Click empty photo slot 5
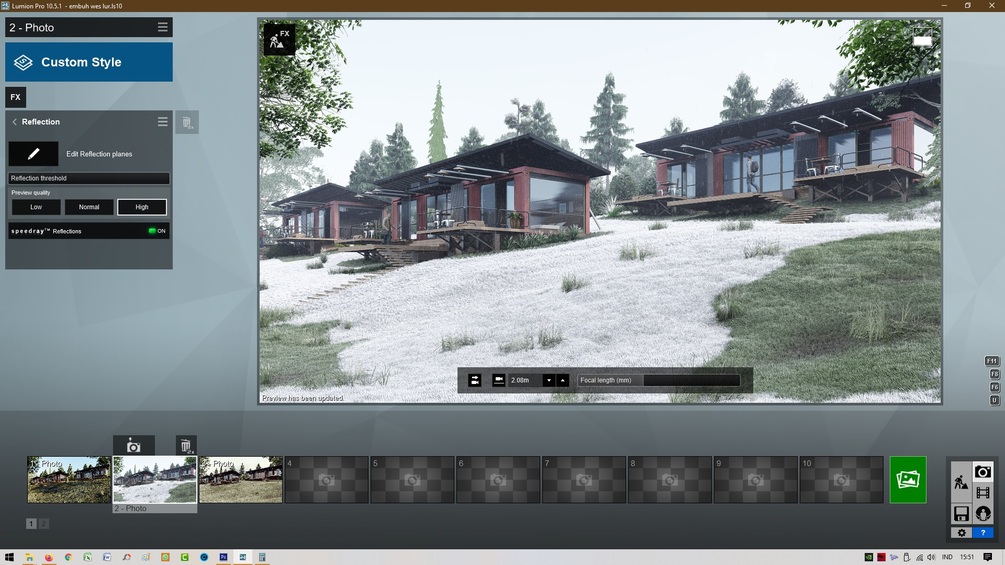This screenshot has width=1005, height=565. pos(413,479)
